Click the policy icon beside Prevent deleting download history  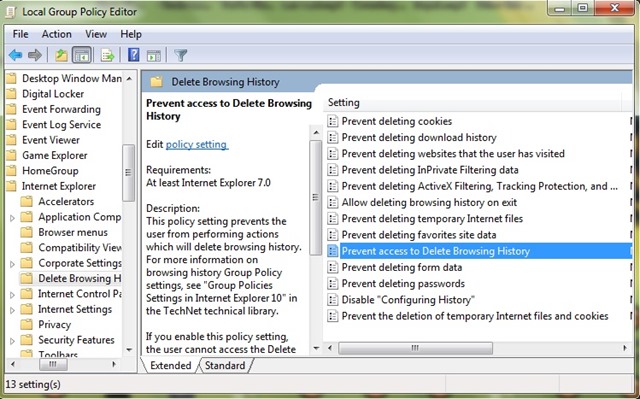point(333,137)
